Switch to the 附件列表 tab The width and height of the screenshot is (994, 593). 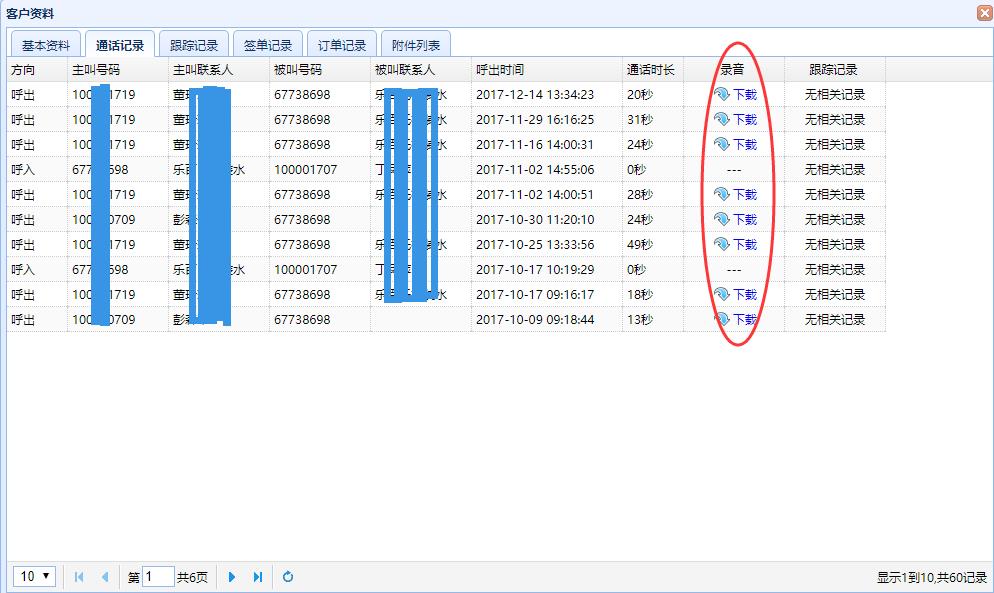point(414,43)
